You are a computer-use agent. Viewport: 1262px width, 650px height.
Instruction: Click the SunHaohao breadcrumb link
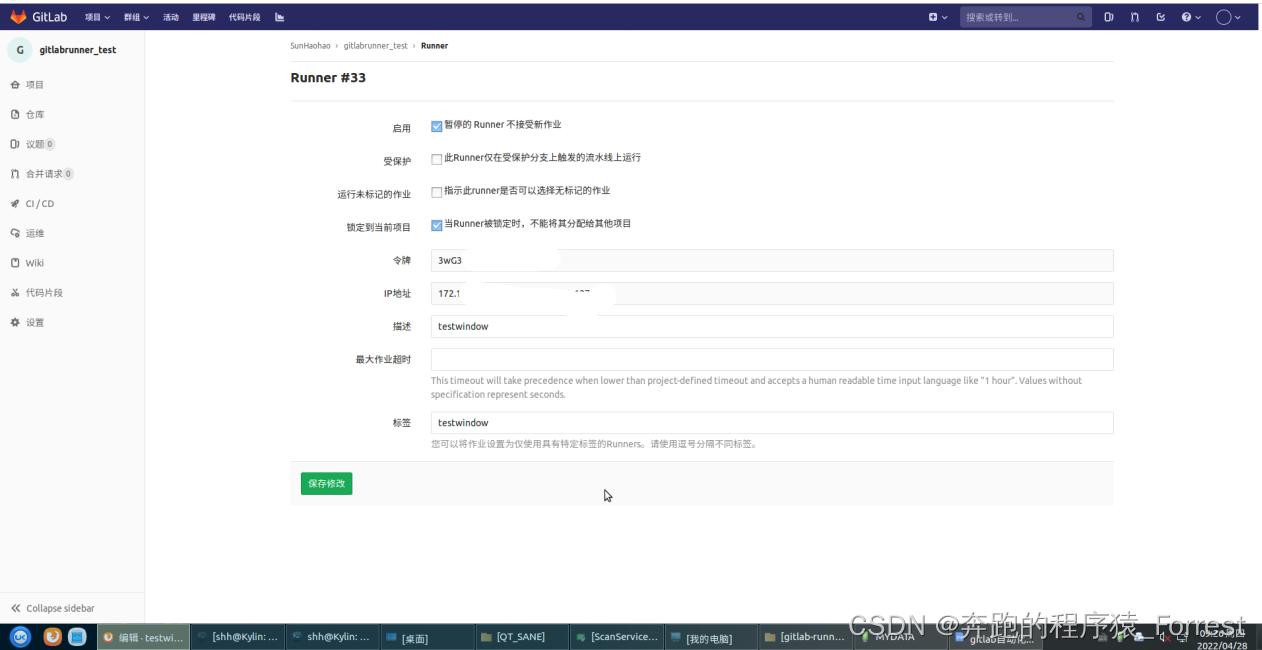tap(310, 46)
